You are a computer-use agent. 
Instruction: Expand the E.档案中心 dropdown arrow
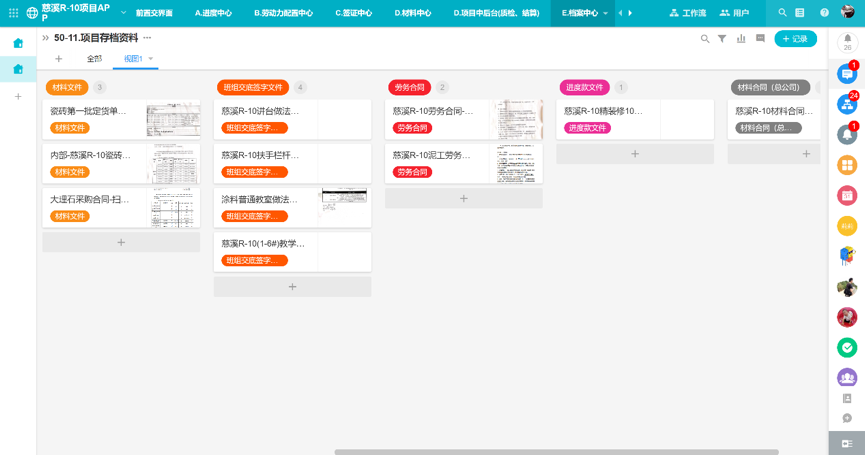(606, 13)
